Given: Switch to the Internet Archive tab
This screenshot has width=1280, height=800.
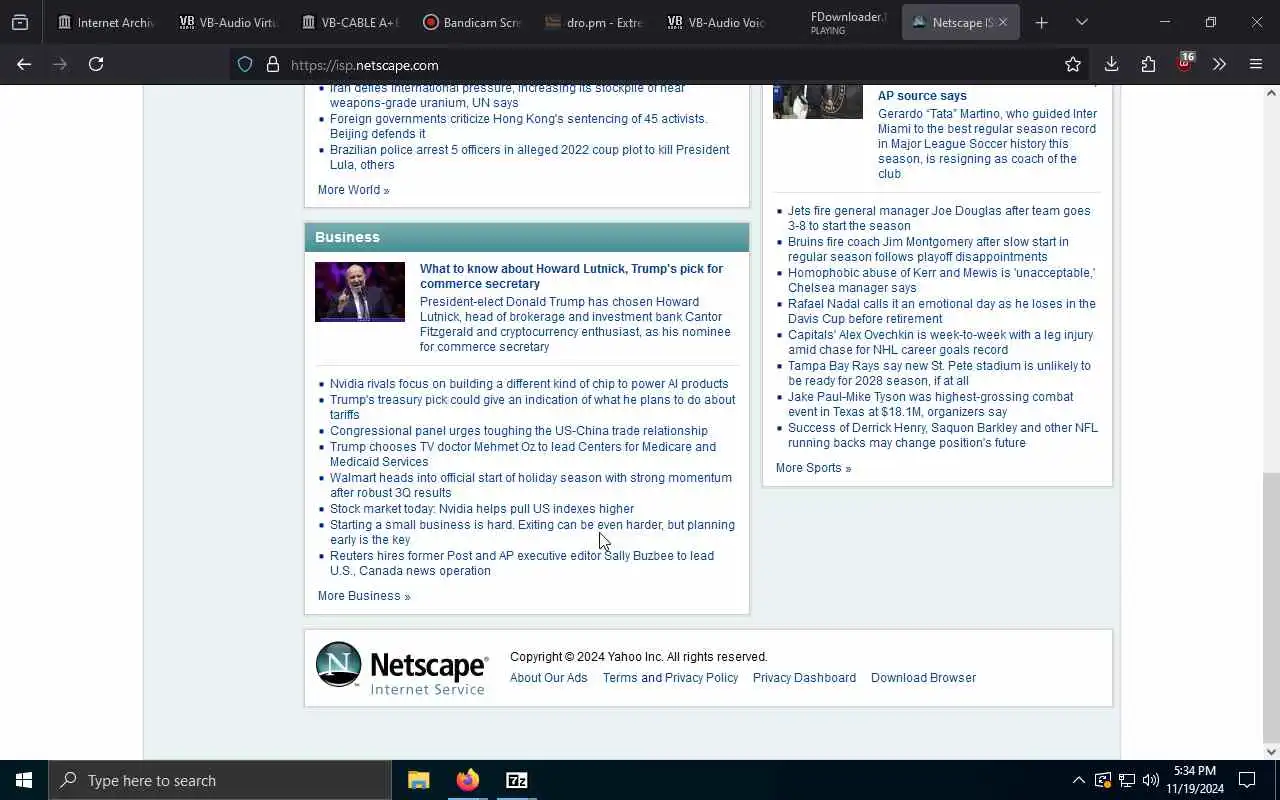Looking at the screenshot, I should pos(106,22).
